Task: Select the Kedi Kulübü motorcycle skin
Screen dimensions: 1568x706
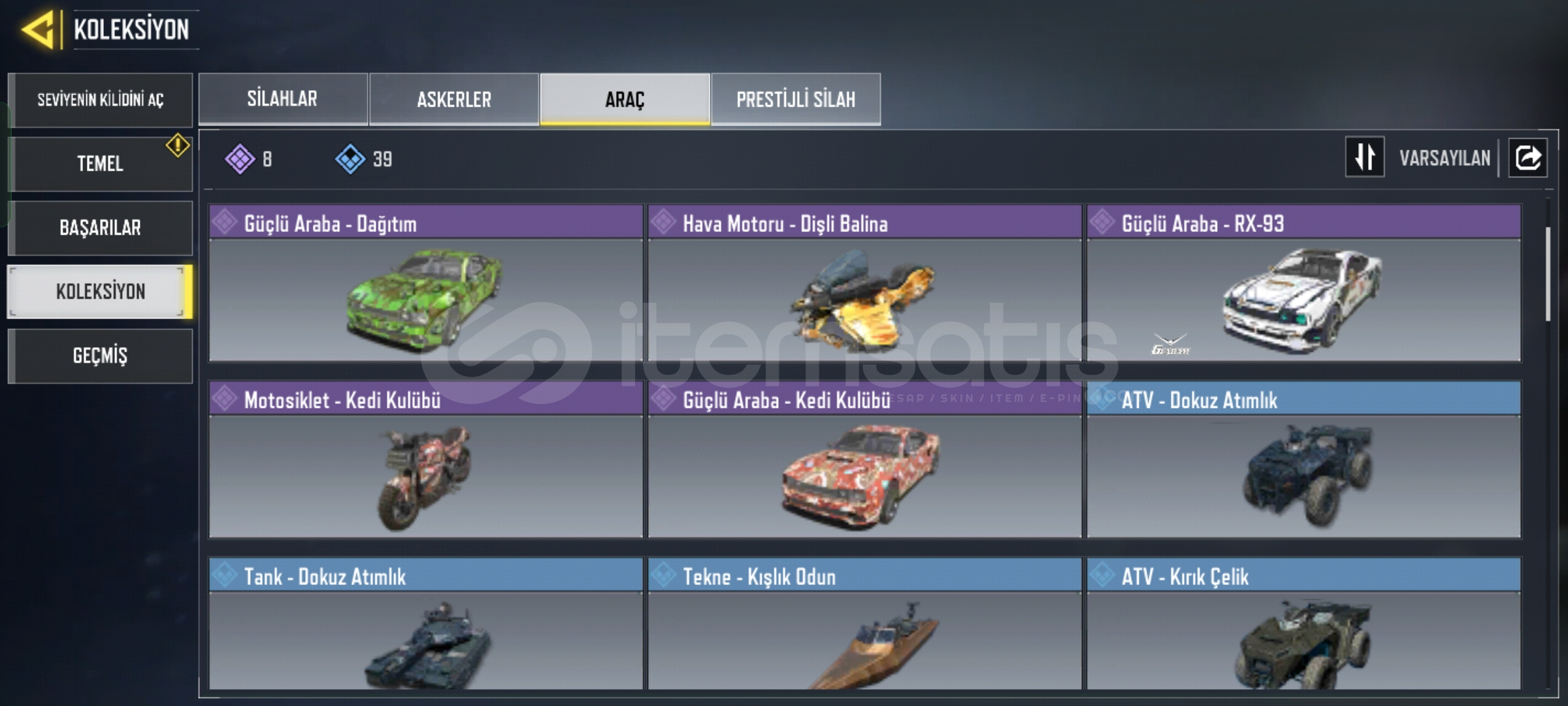Action: pyautogui.click(x=426, y=460)
